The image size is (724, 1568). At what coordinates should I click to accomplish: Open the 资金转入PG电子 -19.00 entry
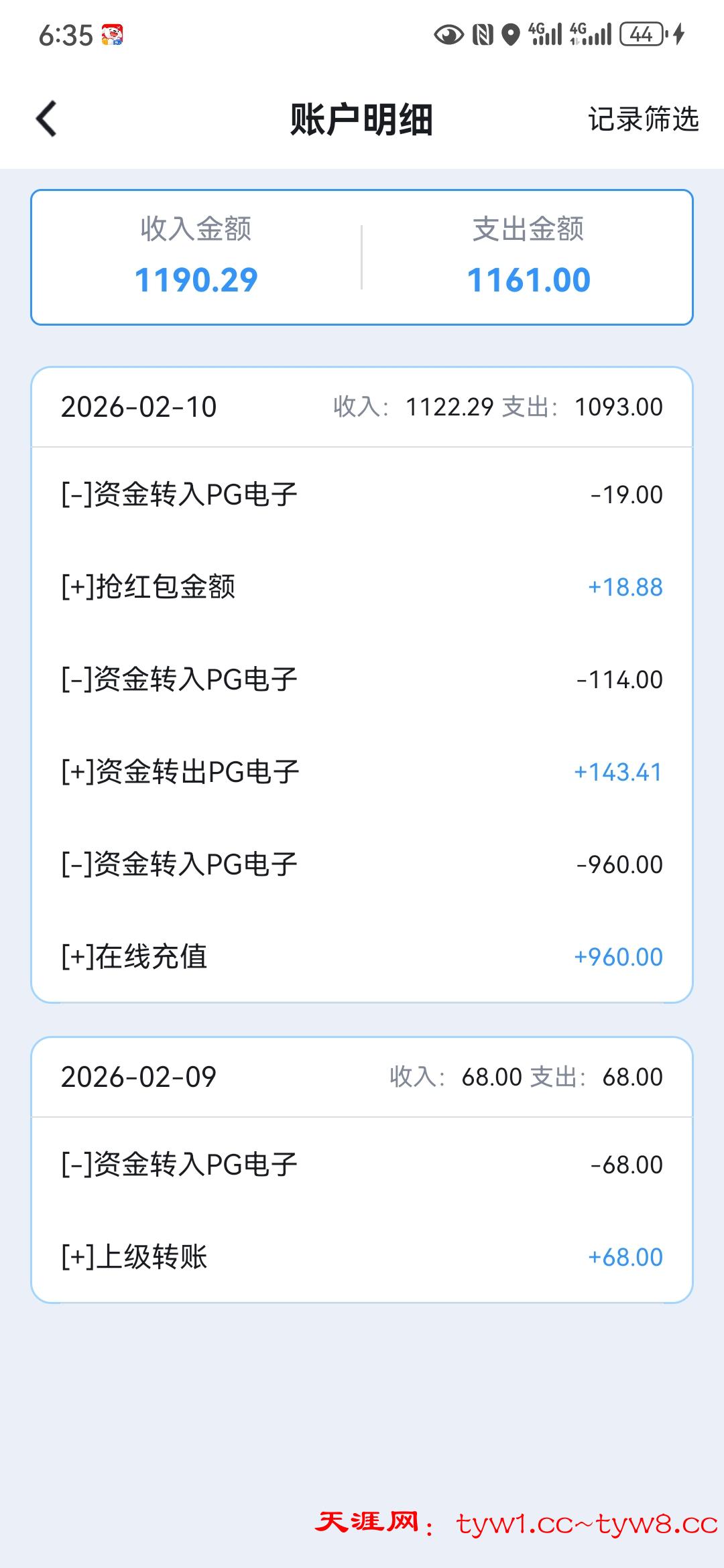pos(362,495)
